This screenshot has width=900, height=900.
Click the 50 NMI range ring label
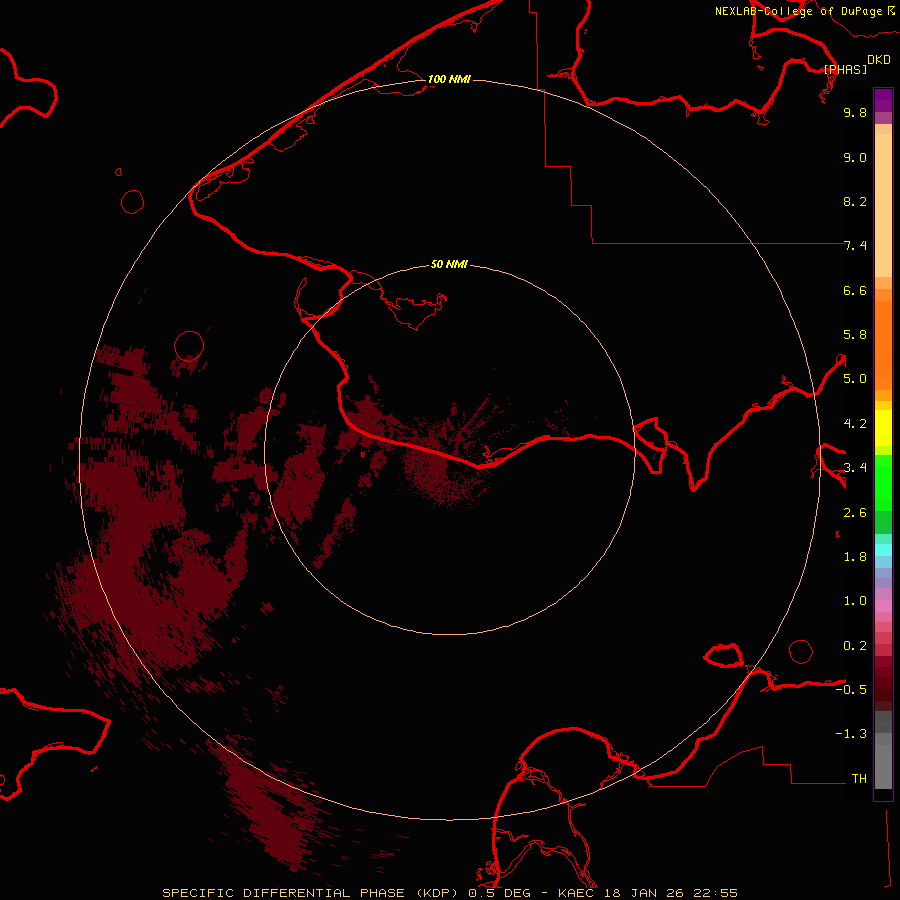pos(449,264)
